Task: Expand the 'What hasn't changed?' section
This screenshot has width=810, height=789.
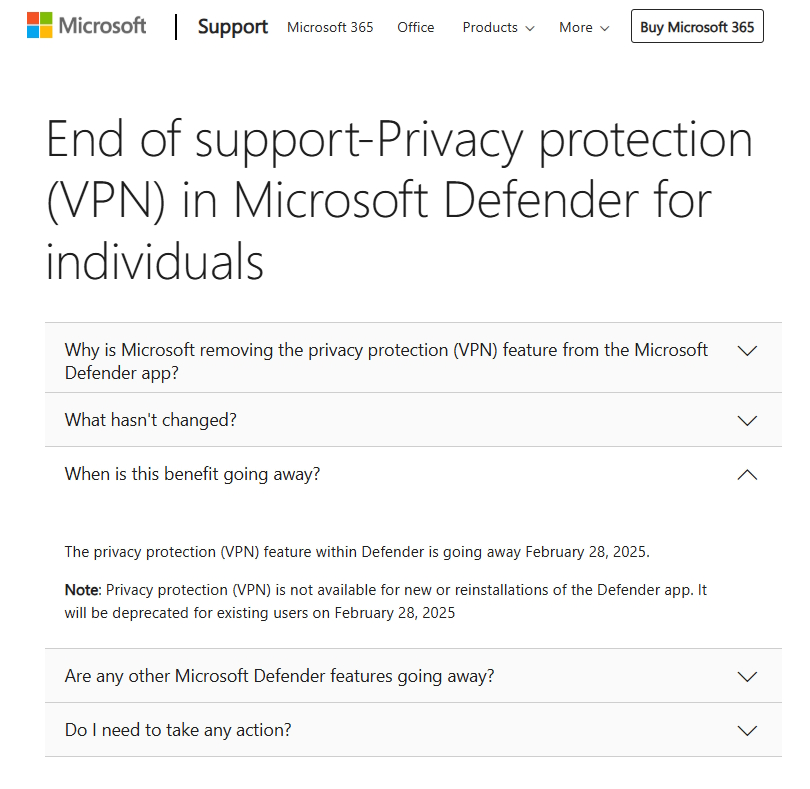Action: click(400, 420)
